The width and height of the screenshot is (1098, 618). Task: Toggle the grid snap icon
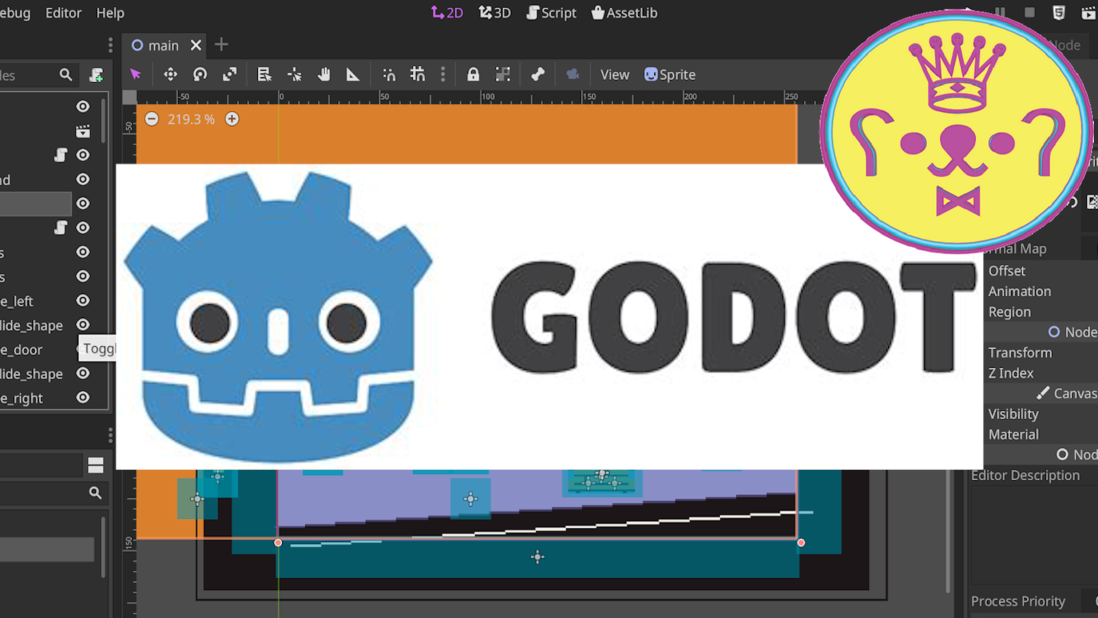pos(418,74)
